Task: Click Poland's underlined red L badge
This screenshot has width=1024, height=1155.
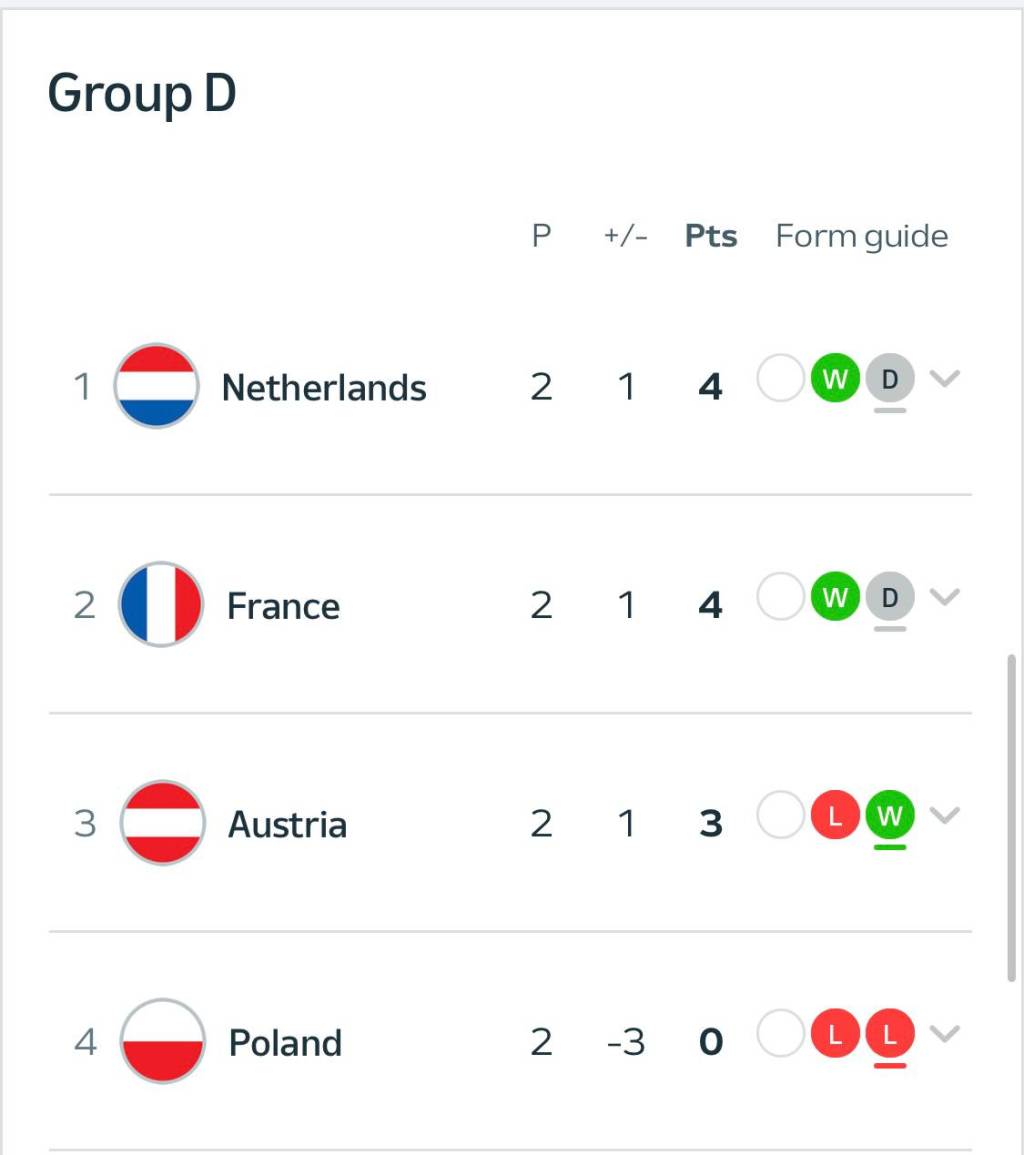Action: (x=890, y=1034)
